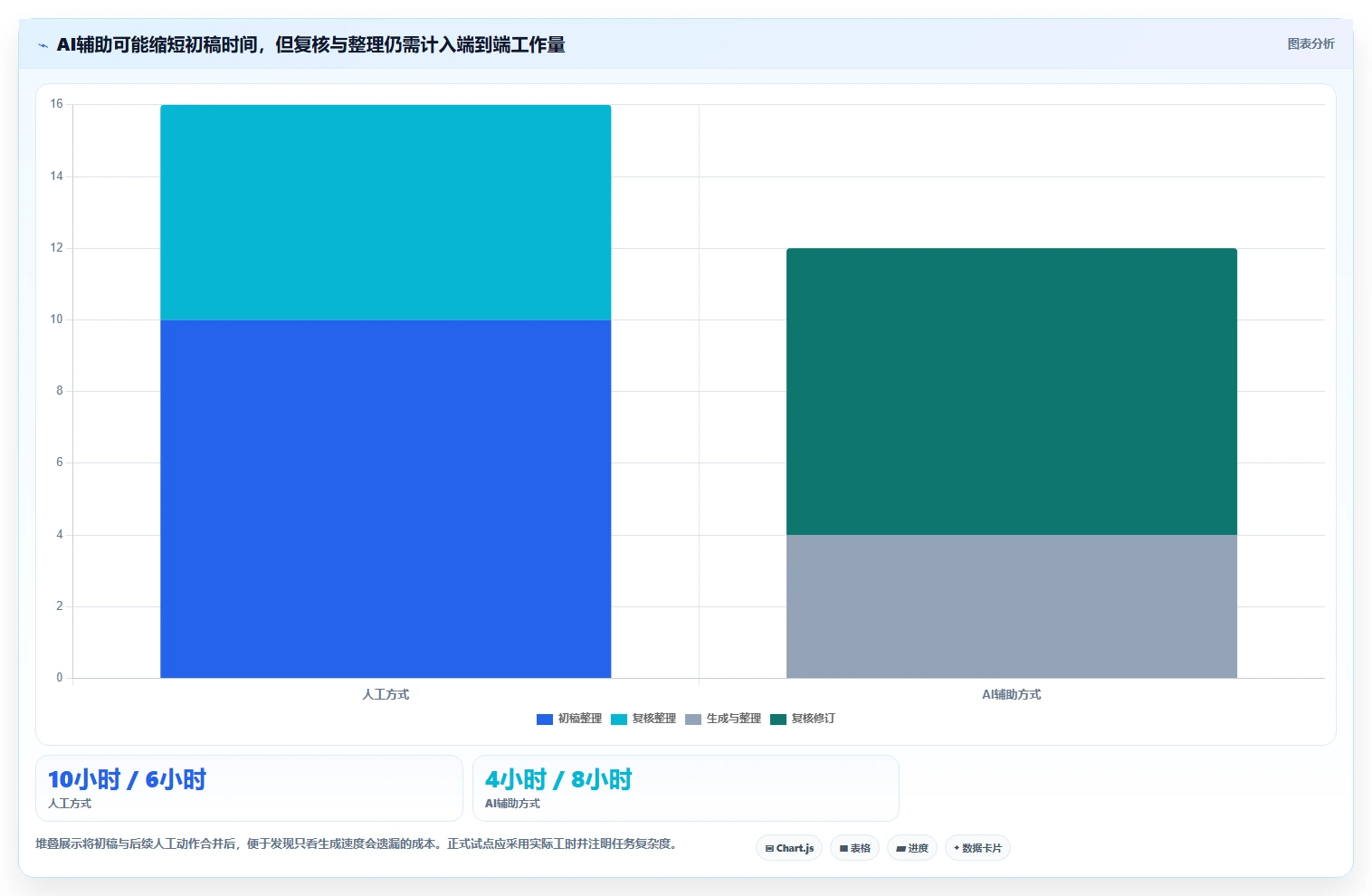Select the cyan 复核整理 bar segment for 人工方式
This screenshot has width=1372, height=896.
pyautogui.click(x=386, y=213)
